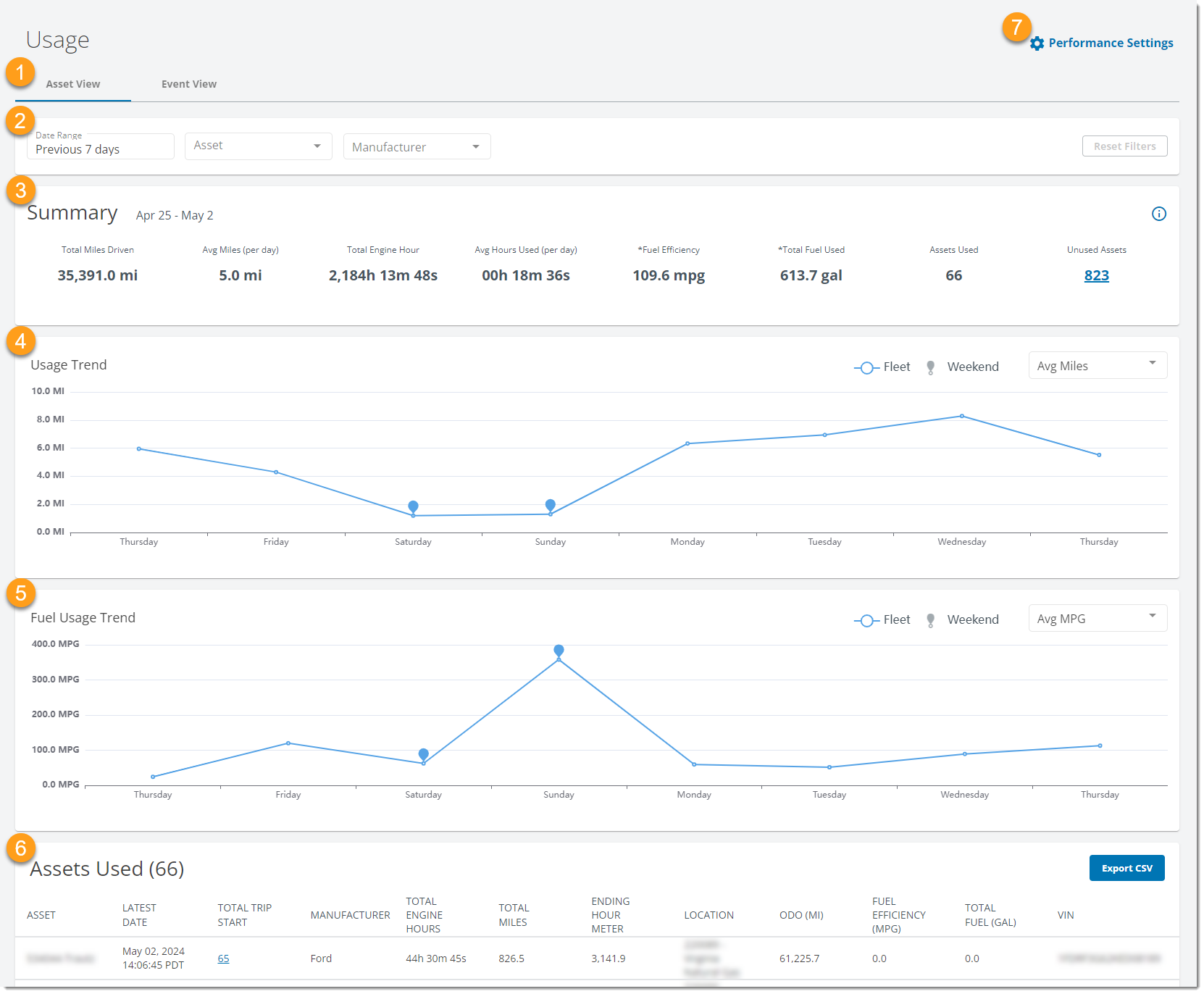Toggle Fleet legend in Usage Trend
This screenshot has height=994, width=1204.
pyautogui.click(x=882, y=367)
